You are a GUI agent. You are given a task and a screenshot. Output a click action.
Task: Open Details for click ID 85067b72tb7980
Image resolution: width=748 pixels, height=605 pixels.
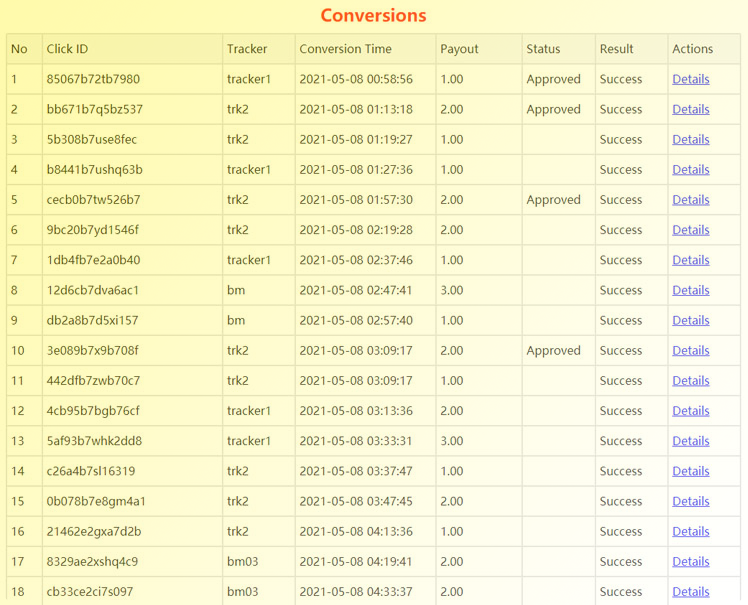pyautogui.click(x=690, y=79)
